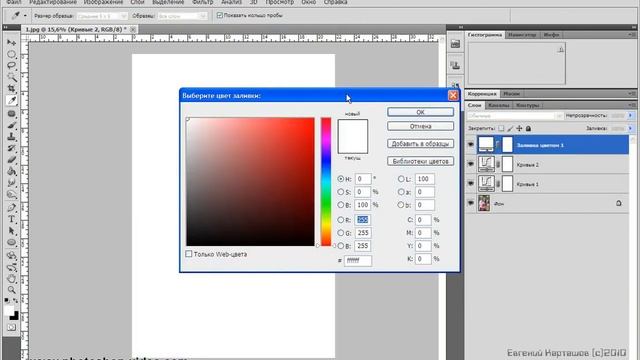Select the L lightness radio button
Image resolution: width=640 pixels, height=360 pixels.
[401, 179]
